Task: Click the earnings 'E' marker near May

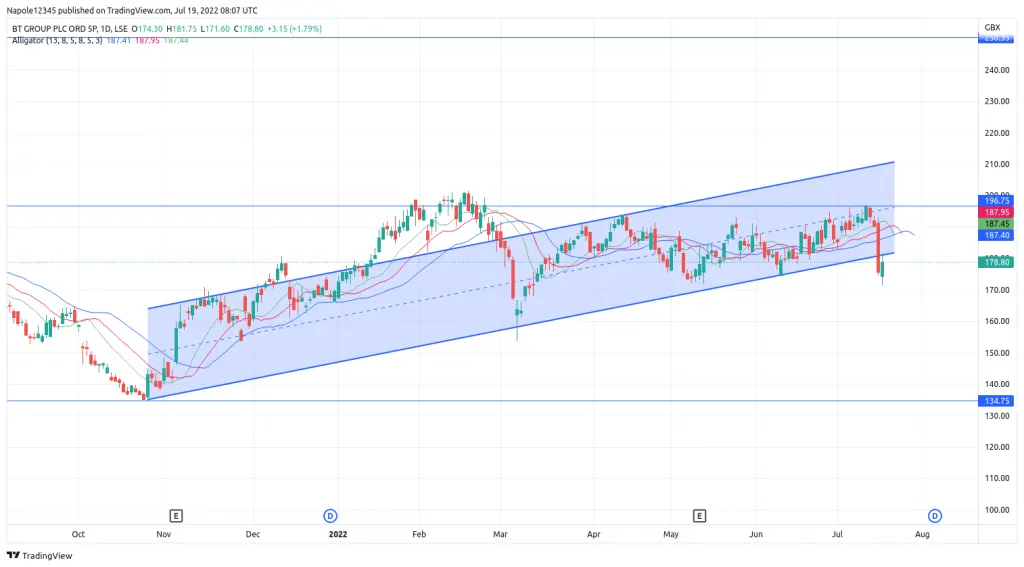Action: [x=699, y=516]
